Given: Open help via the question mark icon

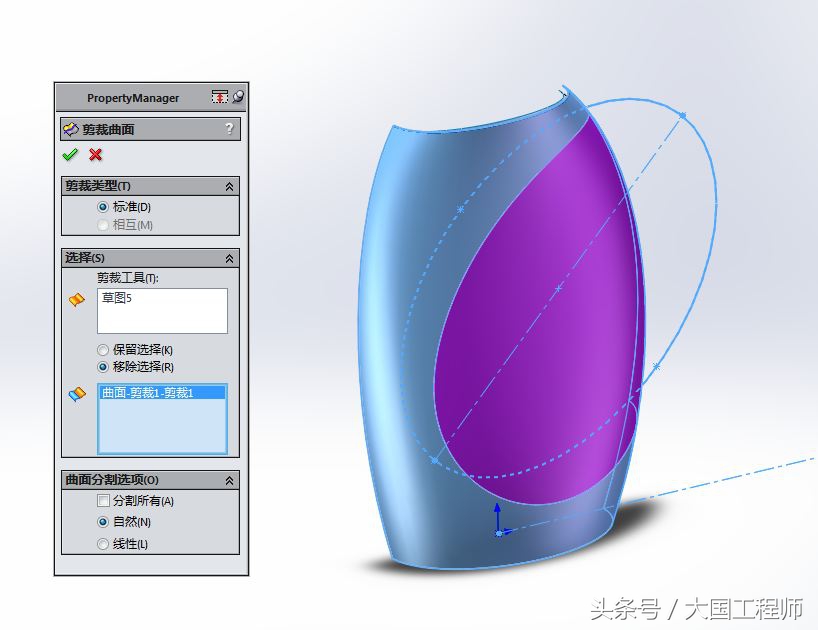Looking at the screenshot, I should pos(230,128).
